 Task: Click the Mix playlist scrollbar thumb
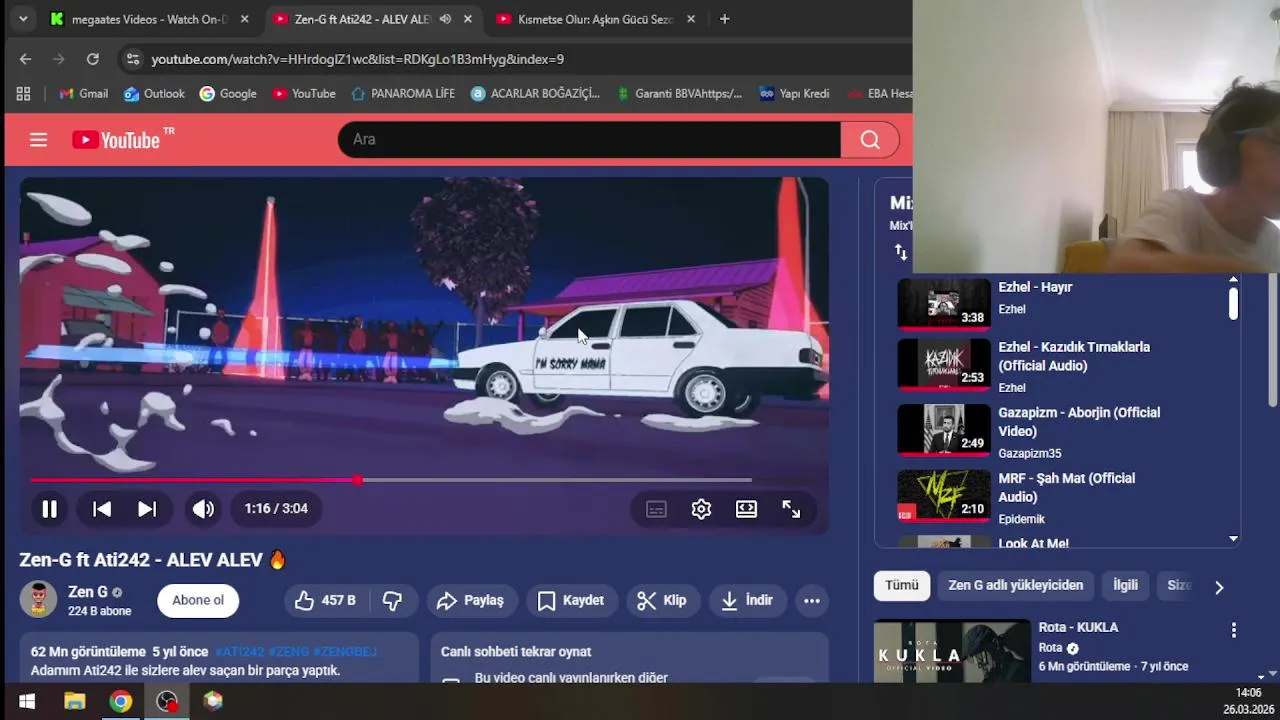pos(1233,303)
